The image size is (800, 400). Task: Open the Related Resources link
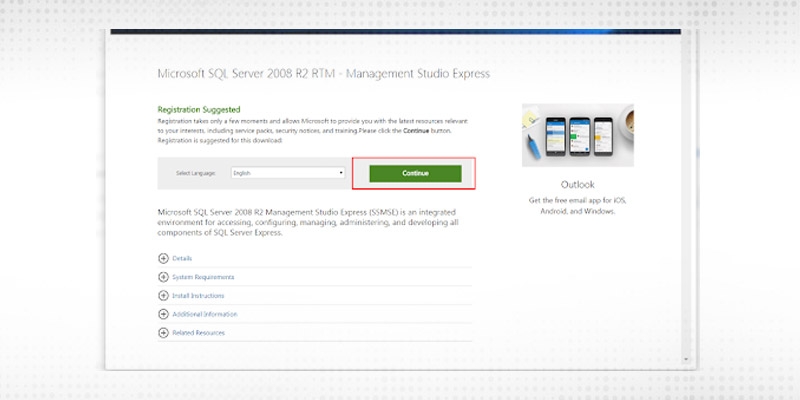[198, 333]
